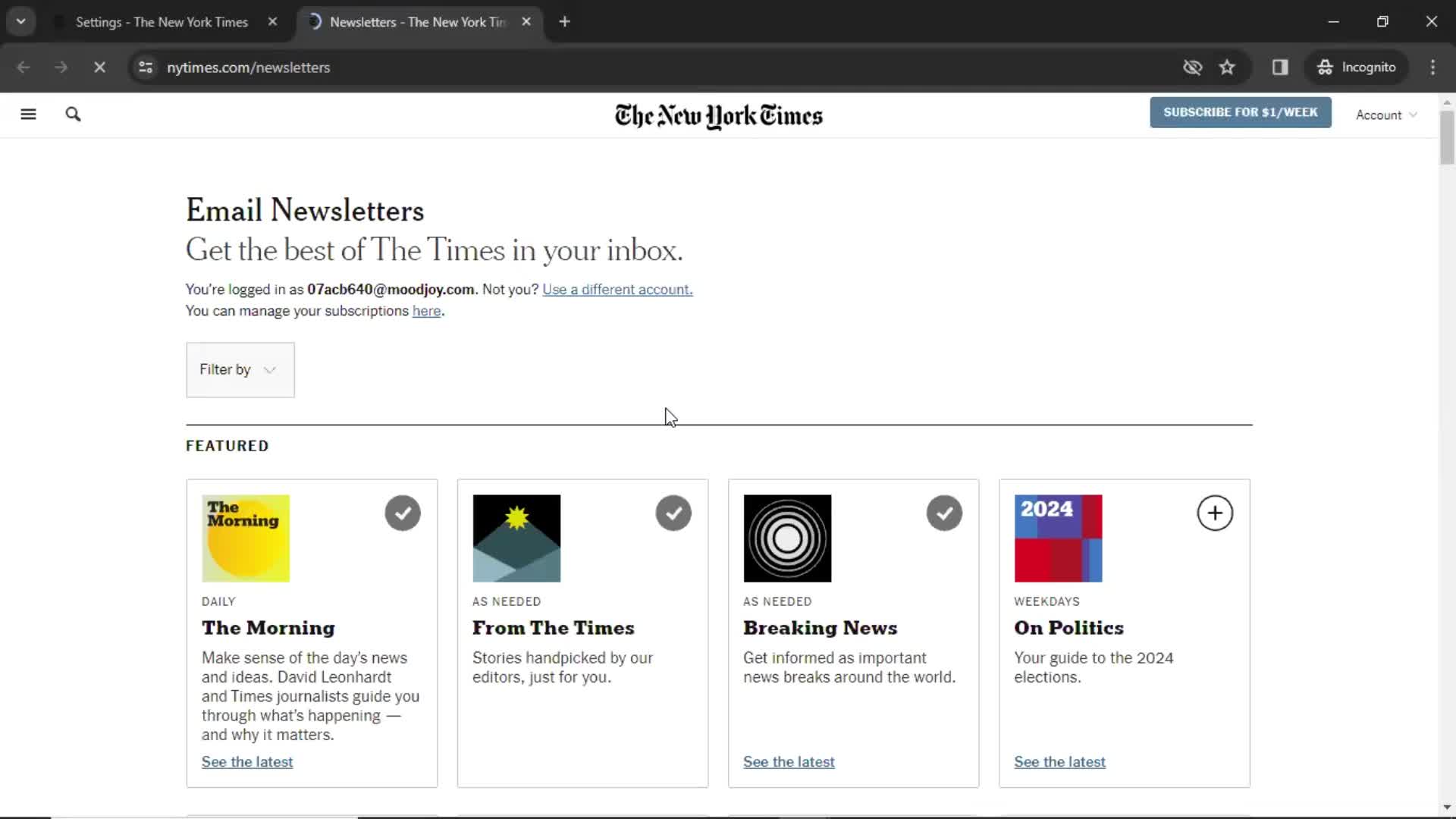The width and height of the screenshot is (1456, 819).
Task: Click the Incognito mode icon
Action: (1325, 67)
